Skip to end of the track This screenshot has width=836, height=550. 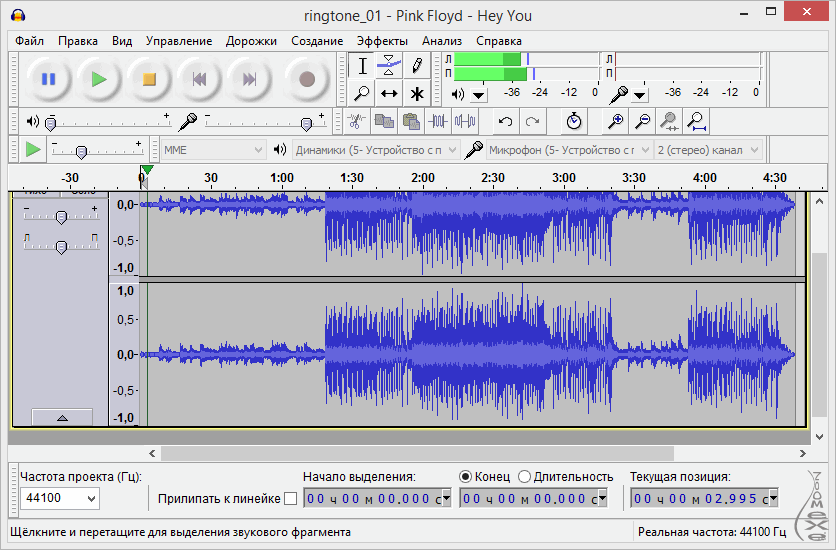pyautogui.click(x=250, y=79)
